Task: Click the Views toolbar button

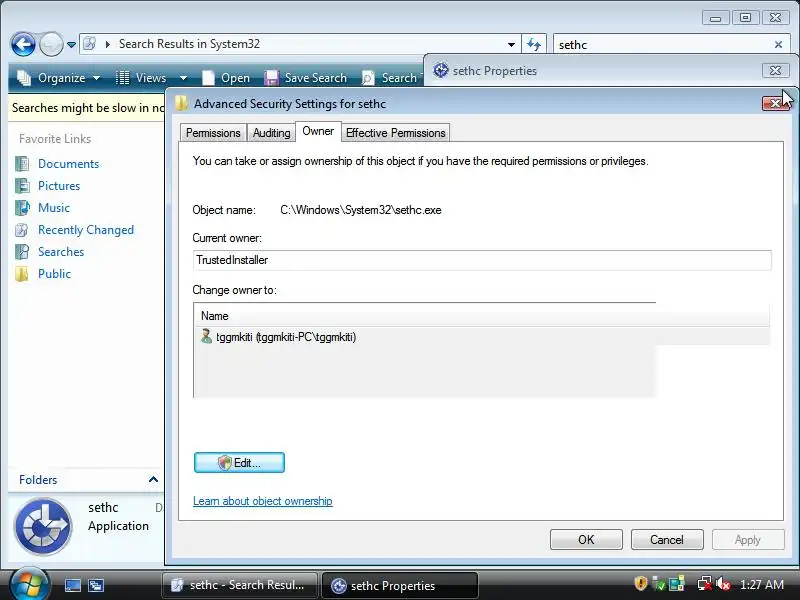Action: tap(141, 78)
